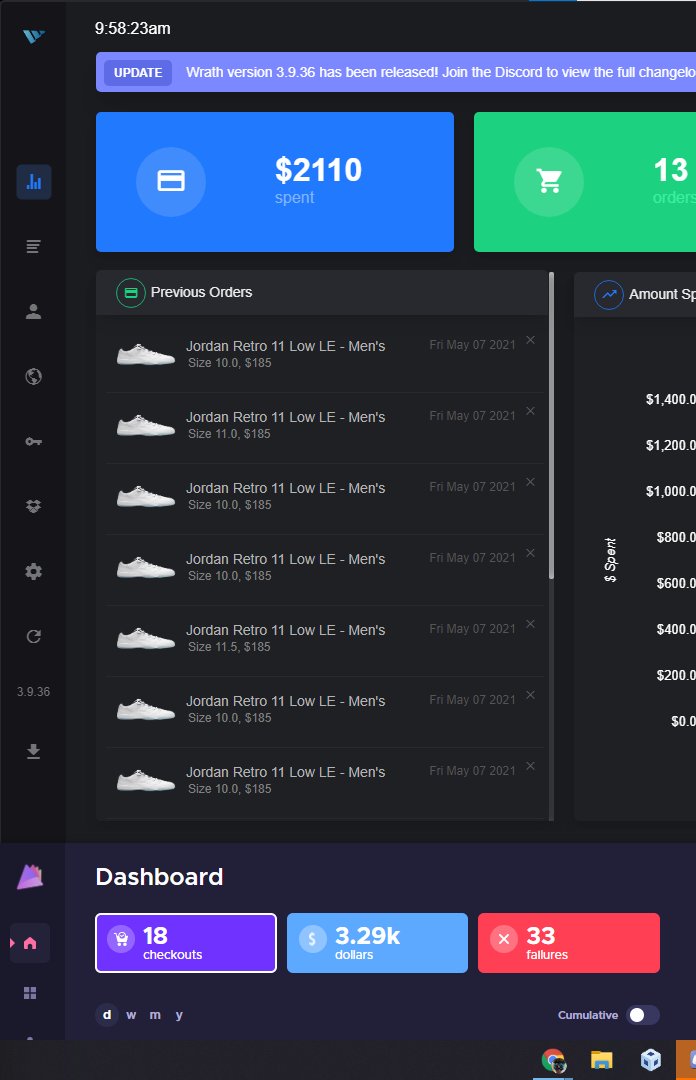The image size is (696, 1080).
Task: Select the 18 checkouts card
Action: click(x=186, y=943)
